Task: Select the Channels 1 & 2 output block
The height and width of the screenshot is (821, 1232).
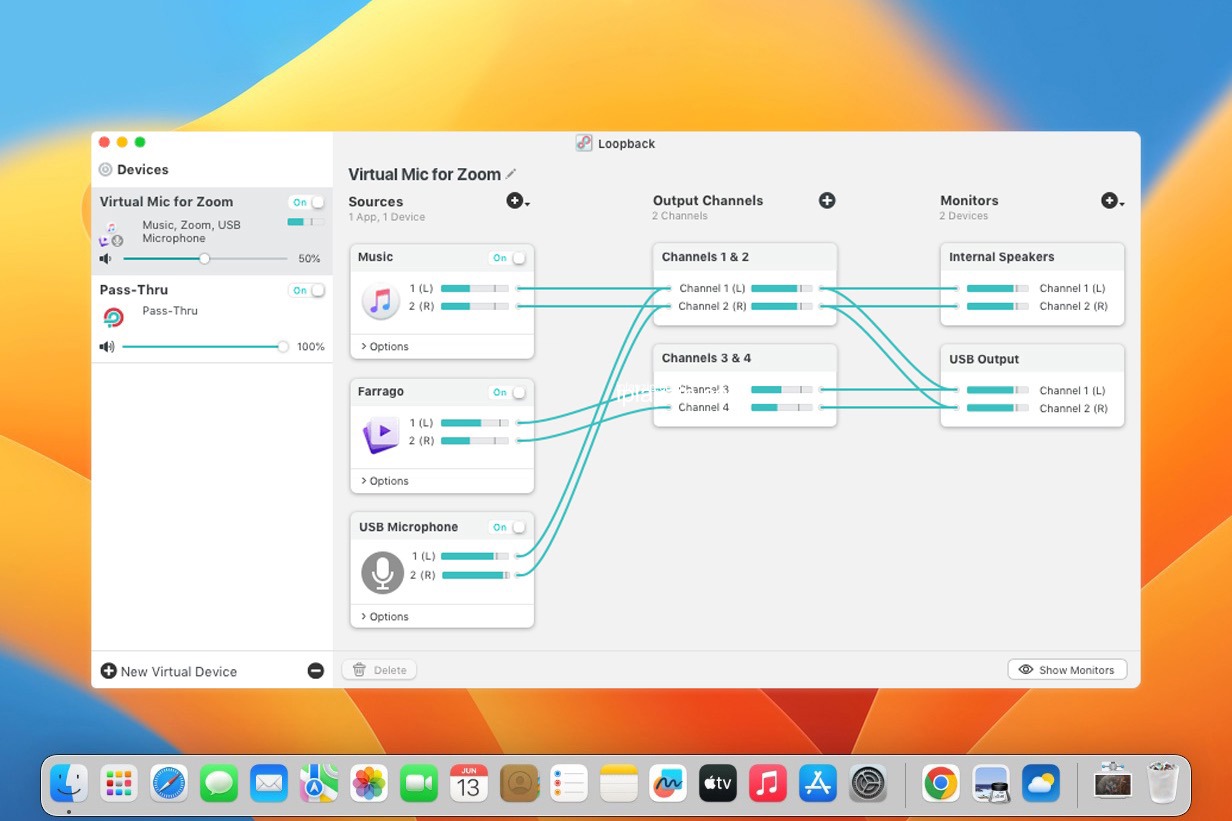Action: [x=745, y=285]
